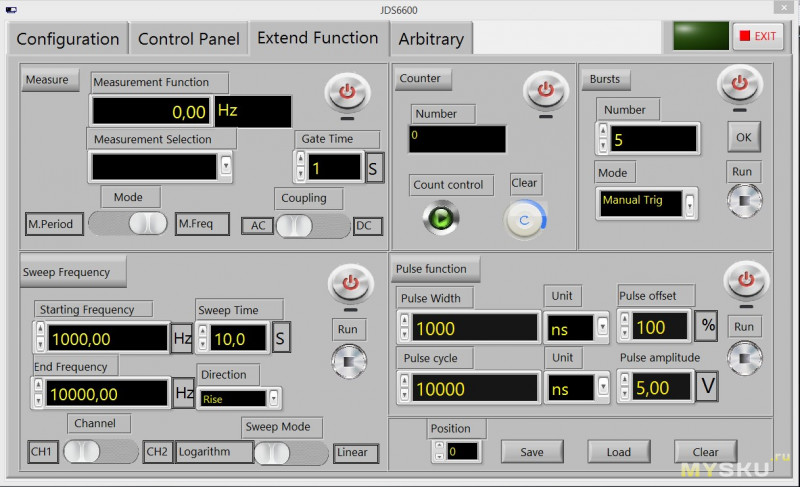Toggle Mode switch between M.Period and M.Freq
The height and width of the screenshot is (487, 800).
point(128,223)
